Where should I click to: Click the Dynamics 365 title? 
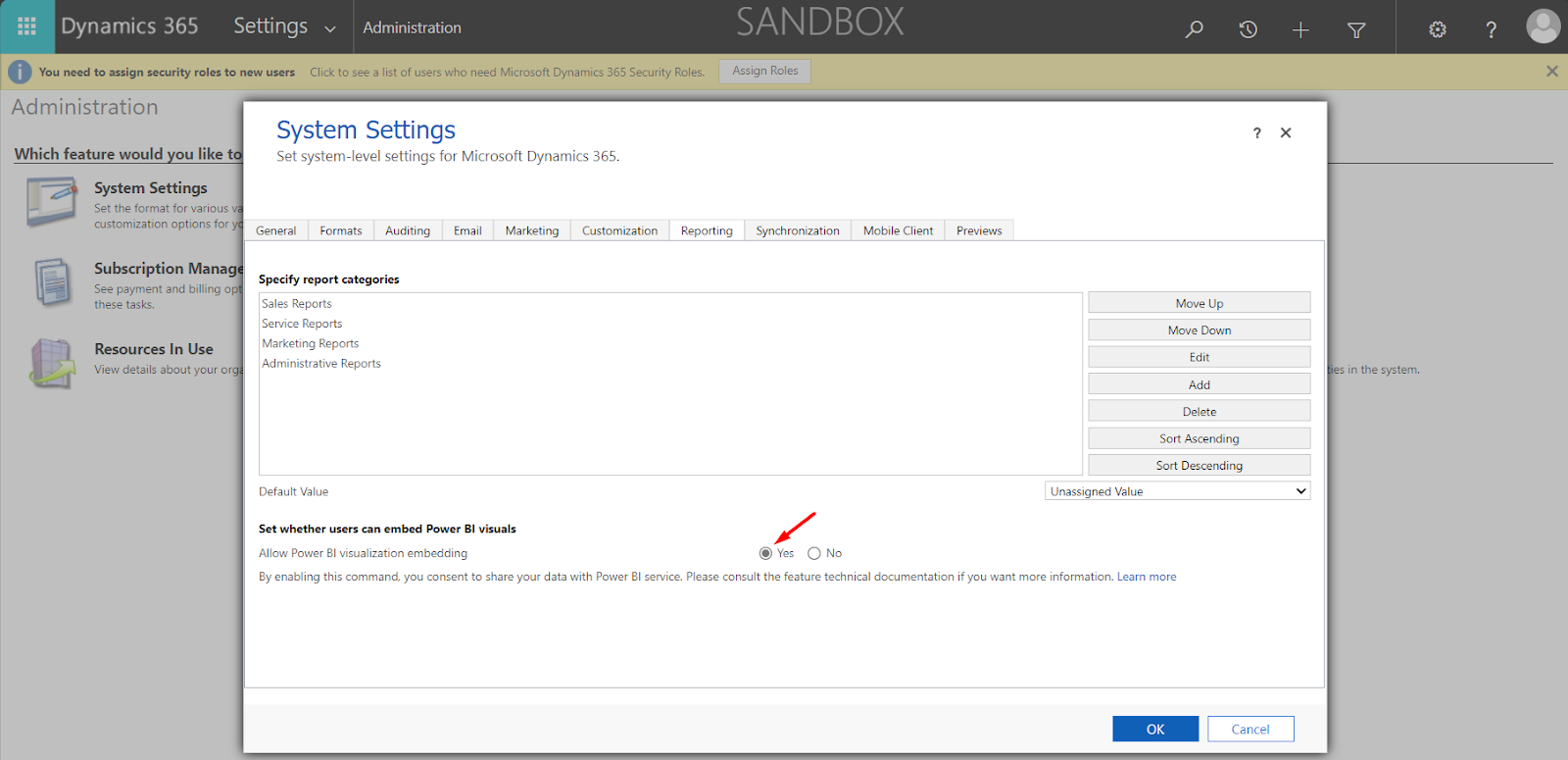pyautogui.click(x=129, y=26)
